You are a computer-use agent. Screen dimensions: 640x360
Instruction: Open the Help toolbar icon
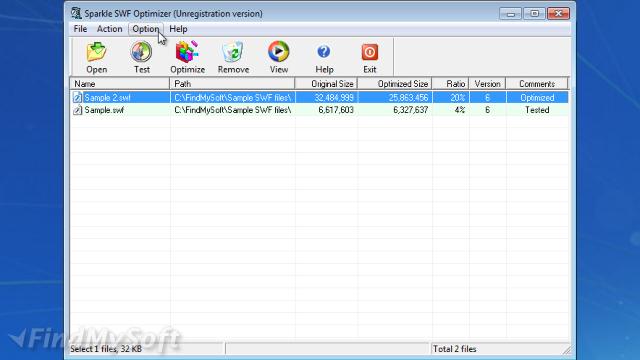[x=324, y=57]
